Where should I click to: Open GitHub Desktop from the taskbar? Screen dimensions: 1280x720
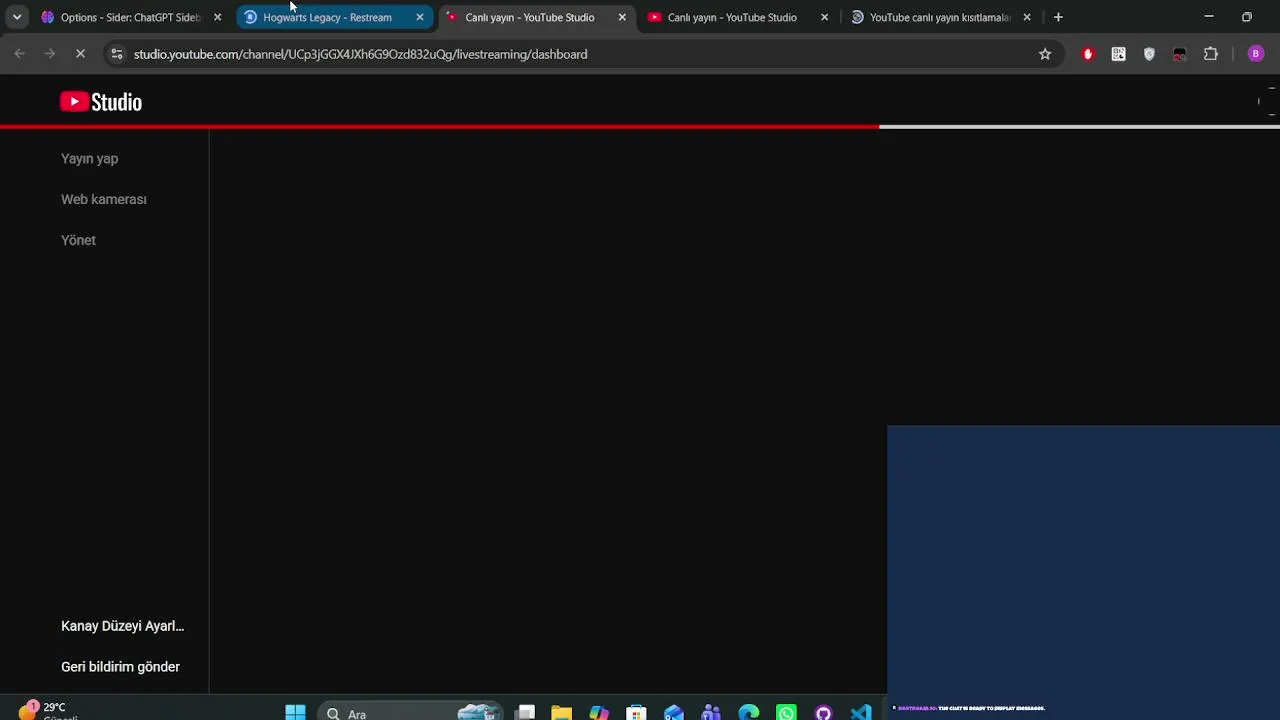pos(823,712)
